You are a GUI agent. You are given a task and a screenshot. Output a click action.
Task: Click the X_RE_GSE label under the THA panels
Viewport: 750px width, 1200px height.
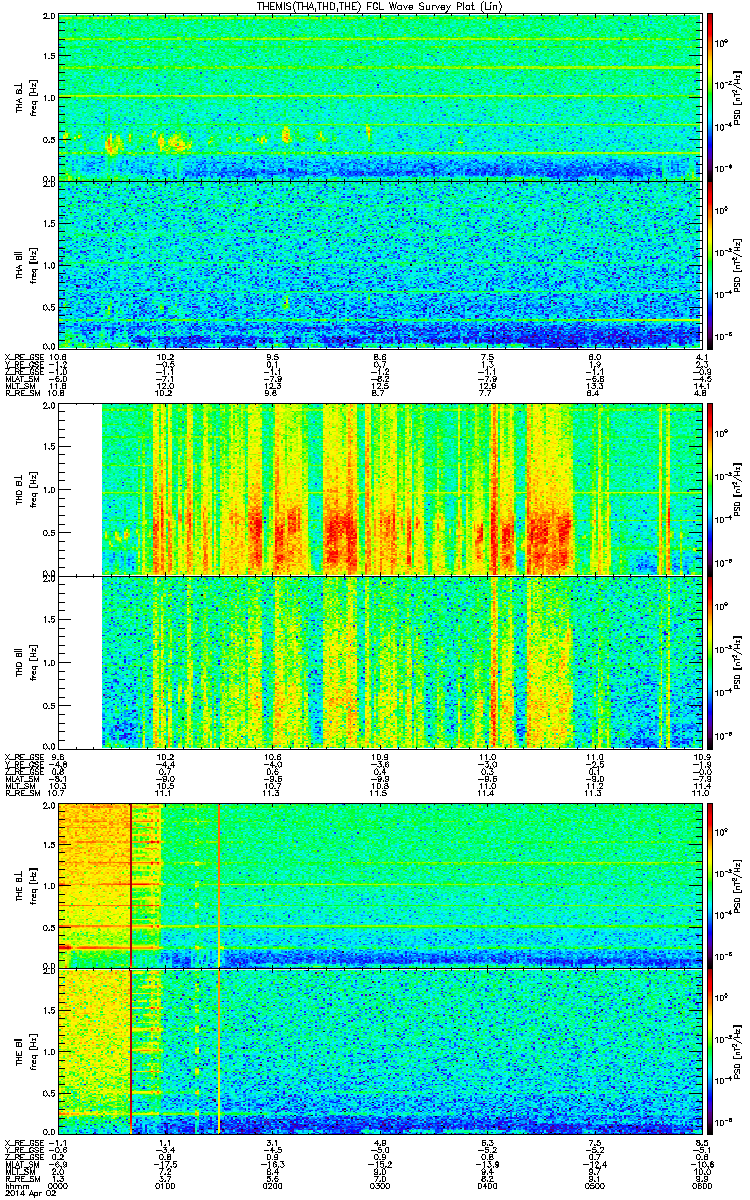(24, 356)
